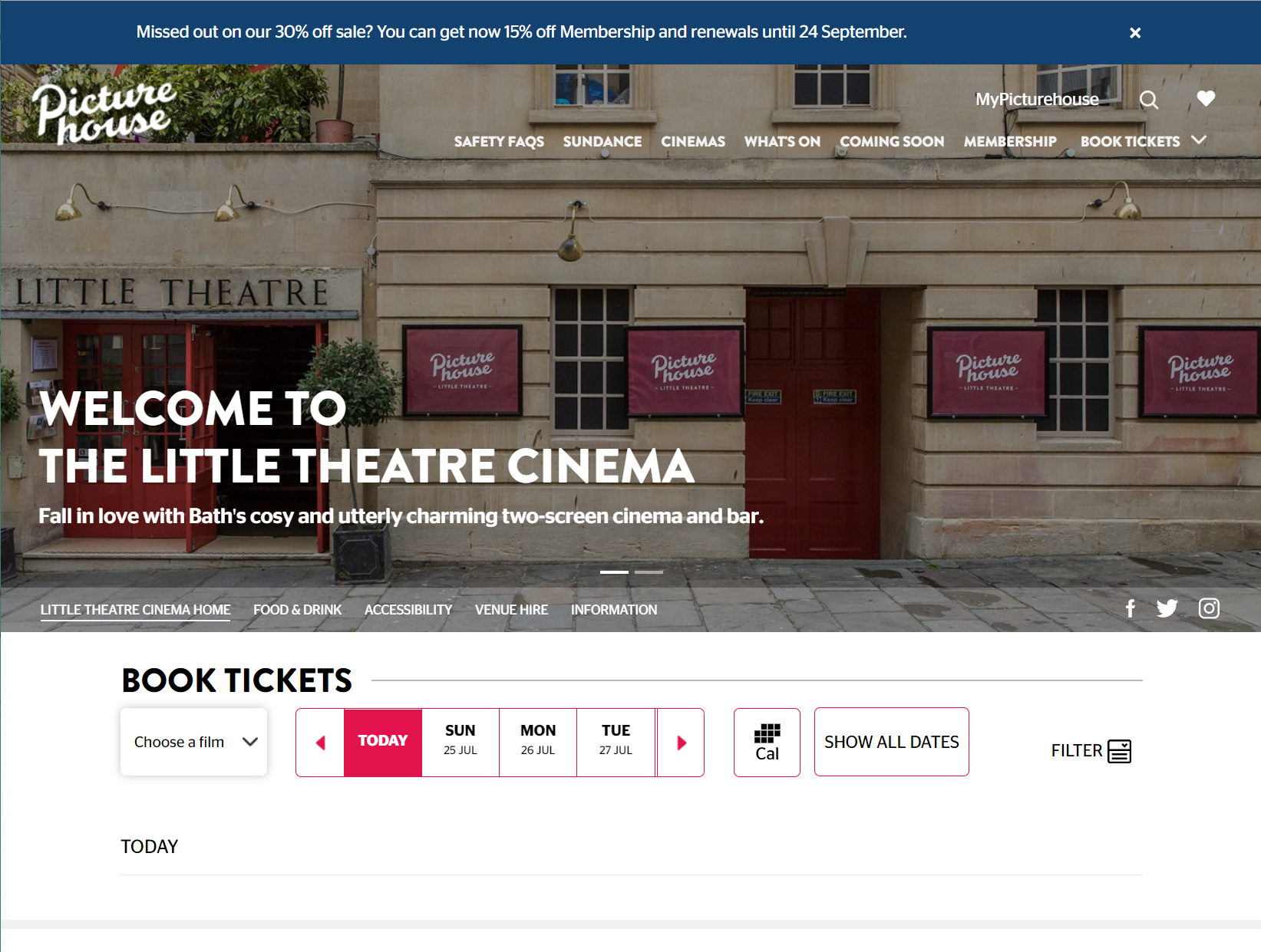Screen dimensions: 1261x952
Task: Show second hero carousel slide indicator
Action: (x=649, y=572)
